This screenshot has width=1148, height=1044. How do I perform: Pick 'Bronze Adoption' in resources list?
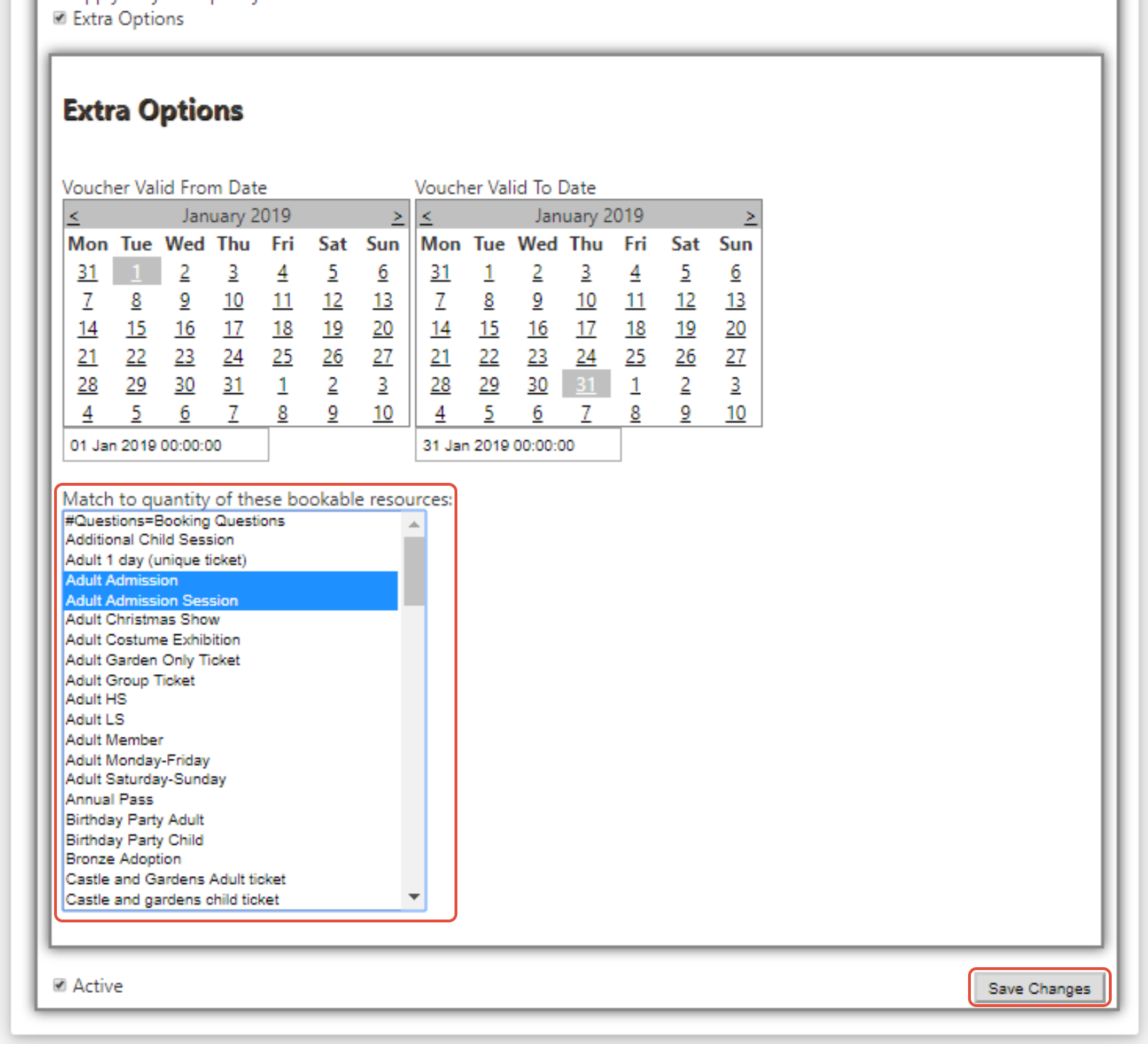click(230, 859)
